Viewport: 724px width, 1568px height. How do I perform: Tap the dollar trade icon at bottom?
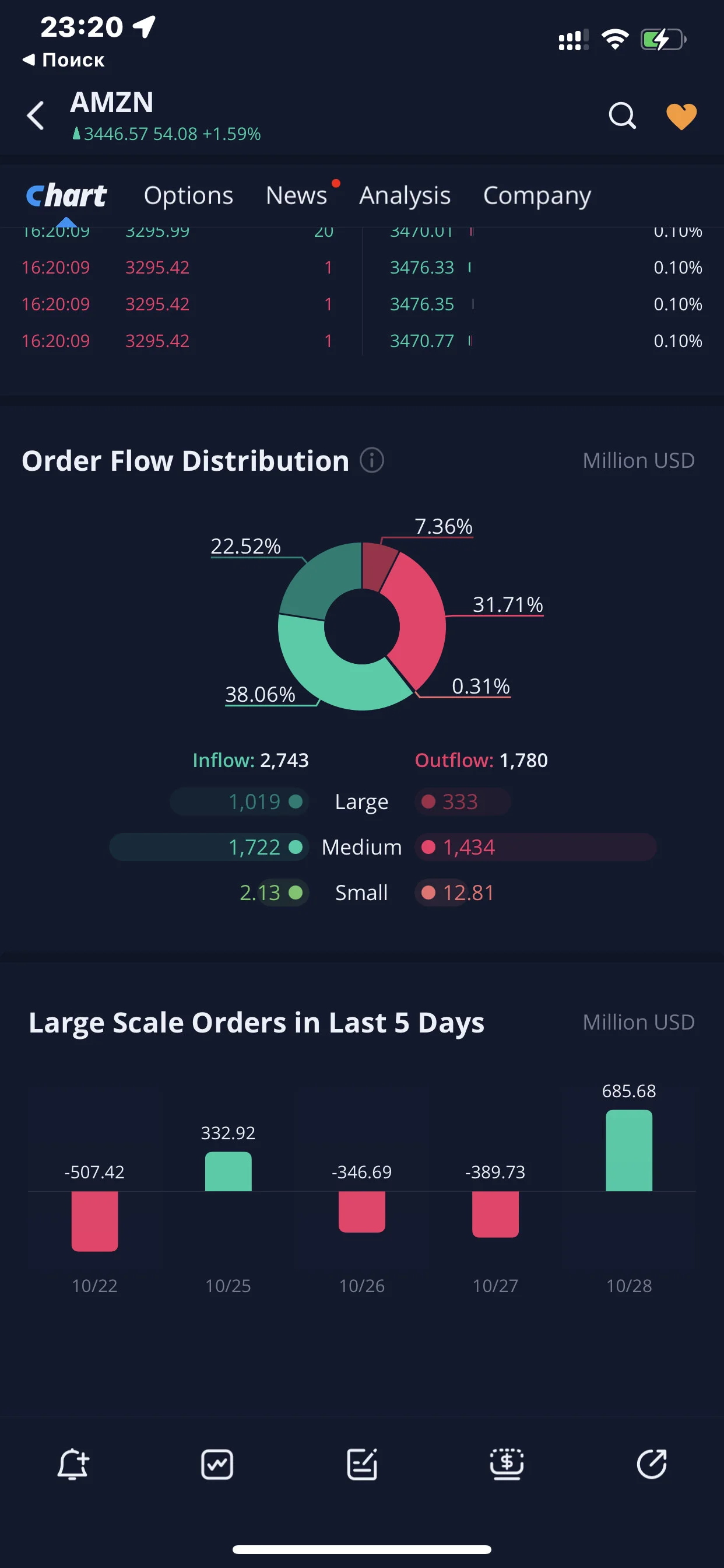click(507, 1464)
